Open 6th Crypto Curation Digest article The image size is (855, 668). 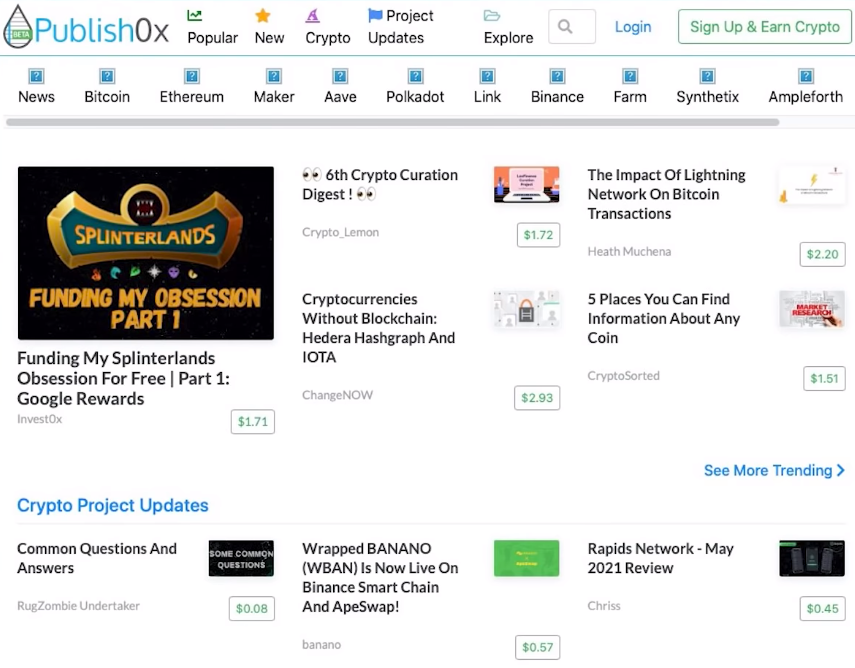tap(381, 185)
